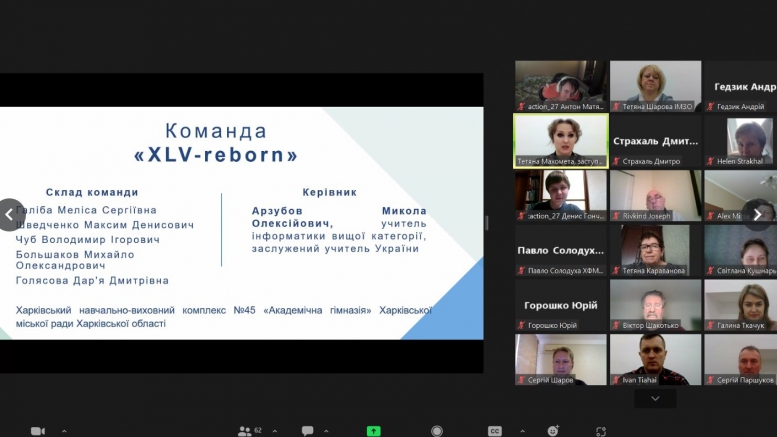777x437 pixels.
Task: Click slide title «XLV-reborn»
Action: [216, 155]
